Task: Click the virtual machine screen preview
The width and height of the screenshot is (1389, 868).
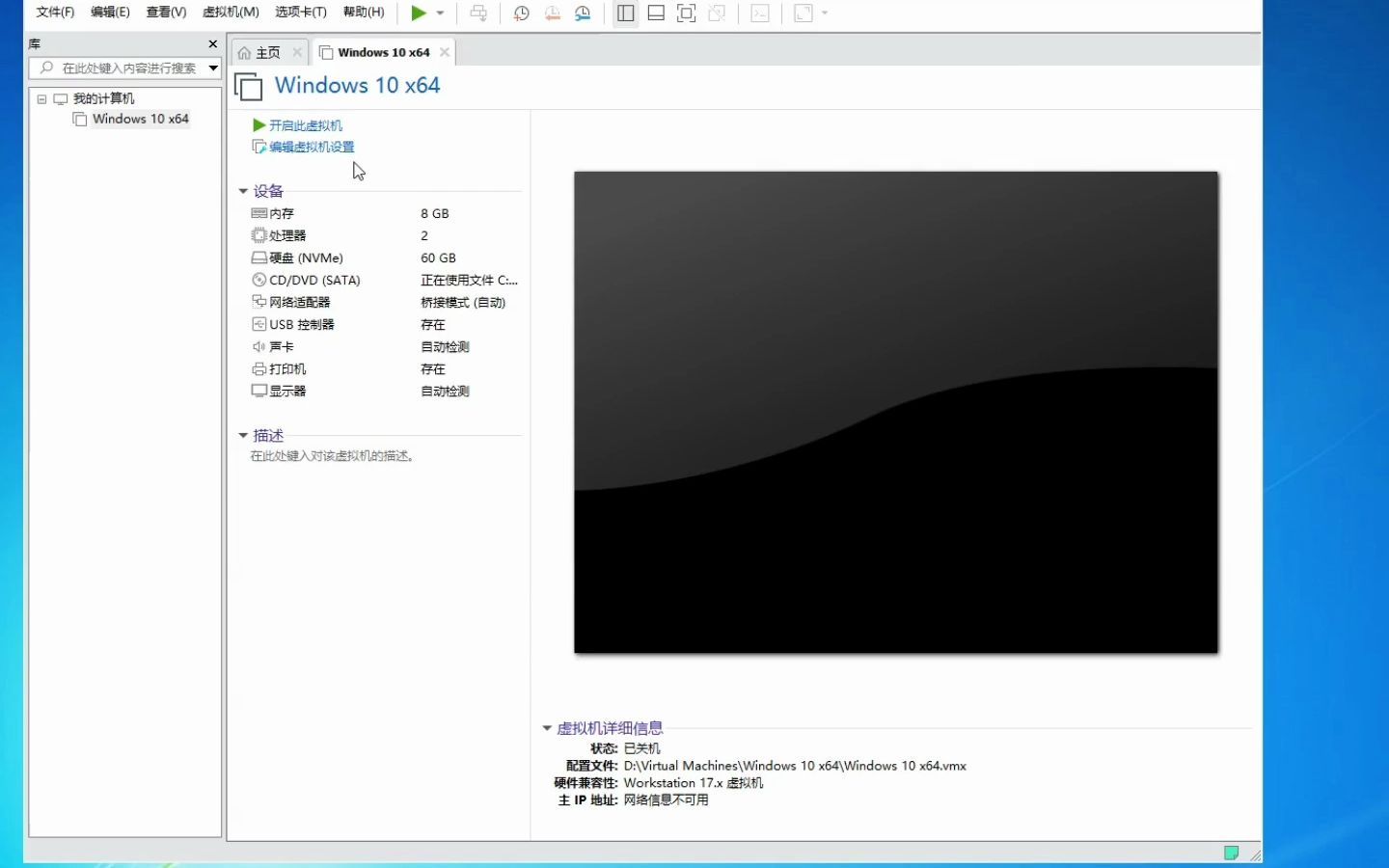Action: click(896, 413)
